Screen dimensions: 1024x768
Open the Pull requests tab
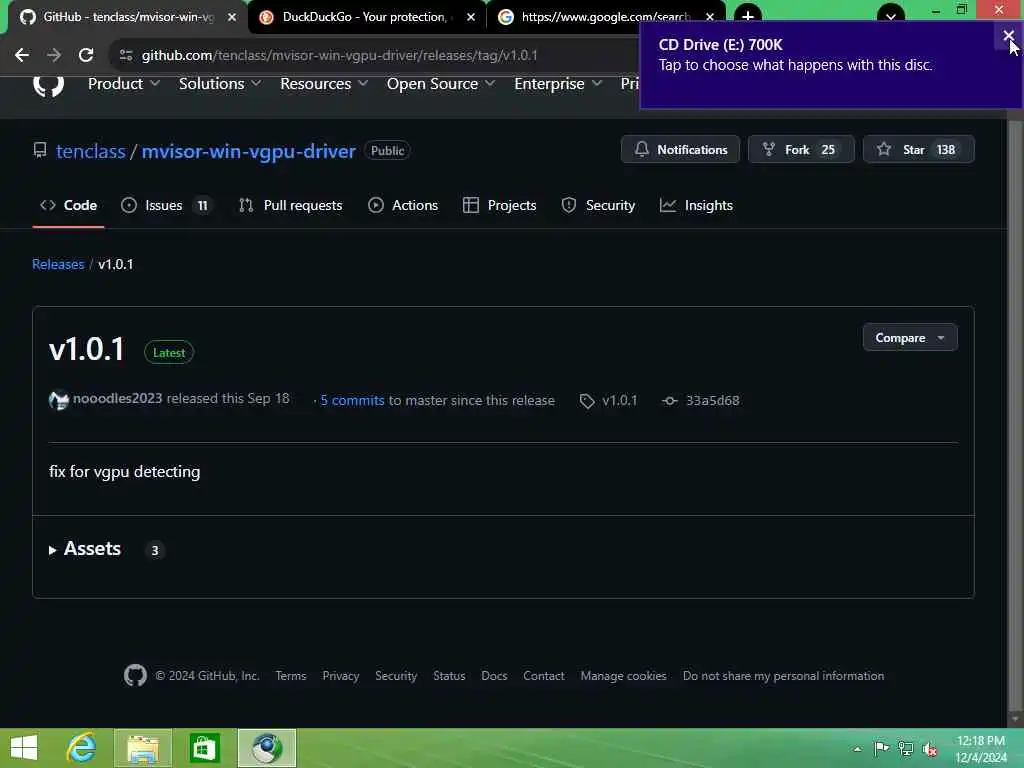290,205
